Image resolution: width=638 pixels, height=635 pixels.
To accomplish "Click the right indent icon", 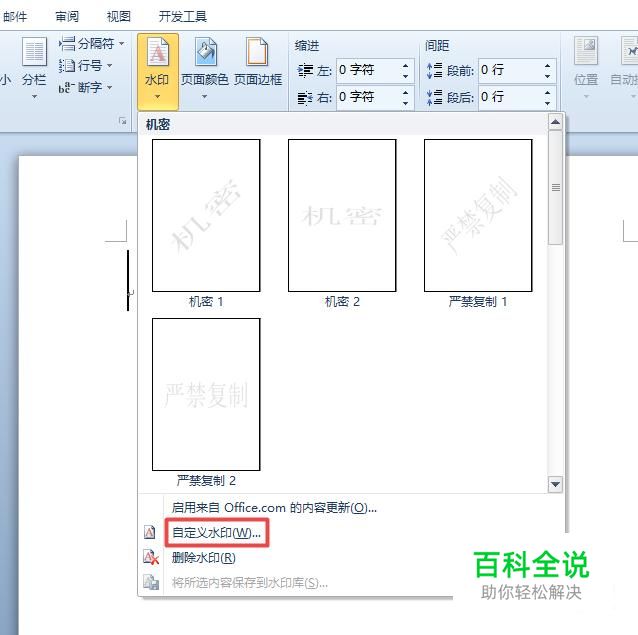I will 305,98.
